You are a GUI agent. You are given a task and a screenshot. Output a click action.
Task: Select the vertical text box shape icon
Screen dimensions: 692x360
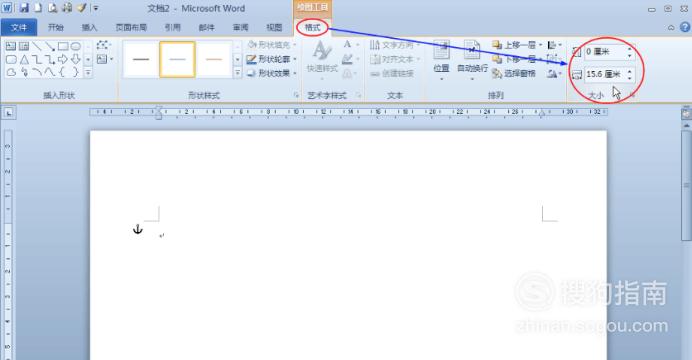tap(24, 46)
